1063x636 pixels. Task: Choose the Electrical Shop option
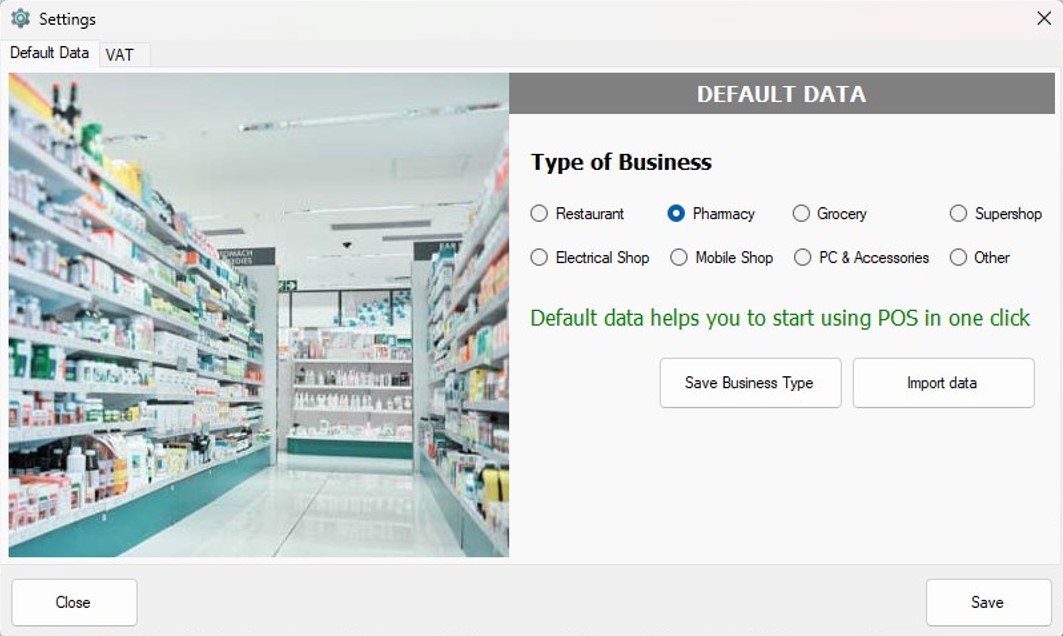[x=540, y=257]
